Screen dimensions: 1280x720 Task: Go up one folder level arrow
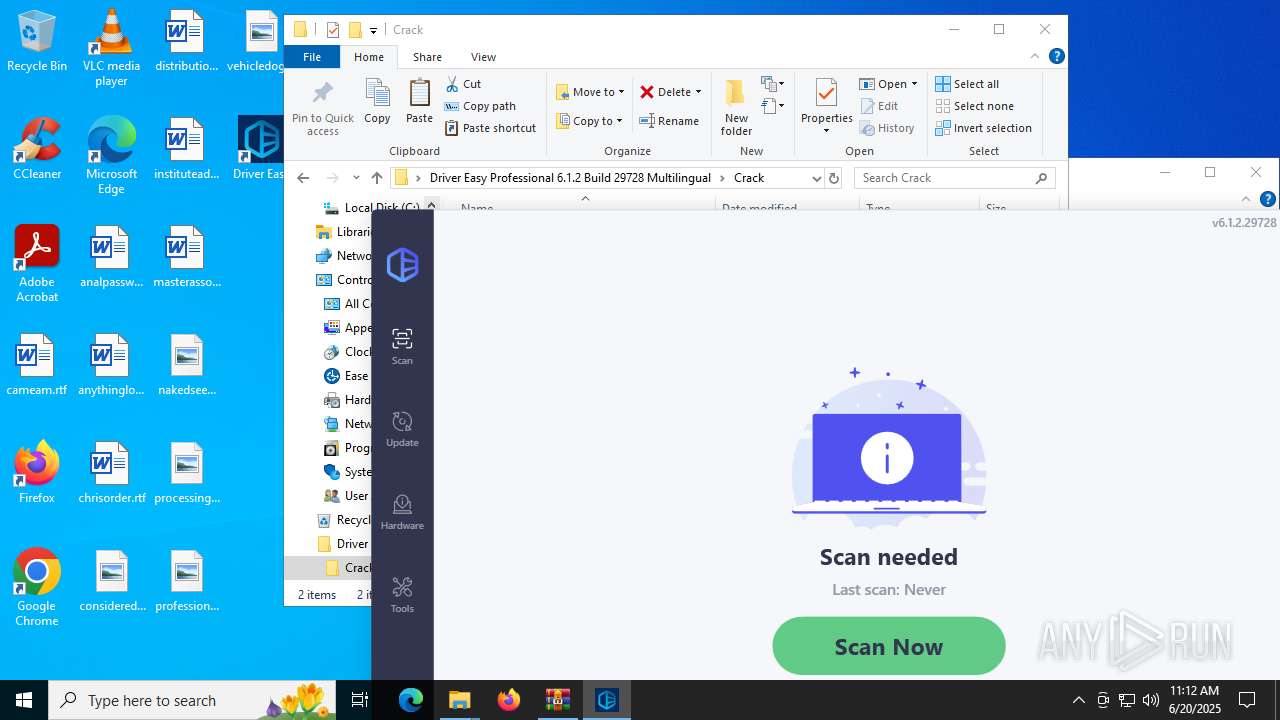click(377, 178)
